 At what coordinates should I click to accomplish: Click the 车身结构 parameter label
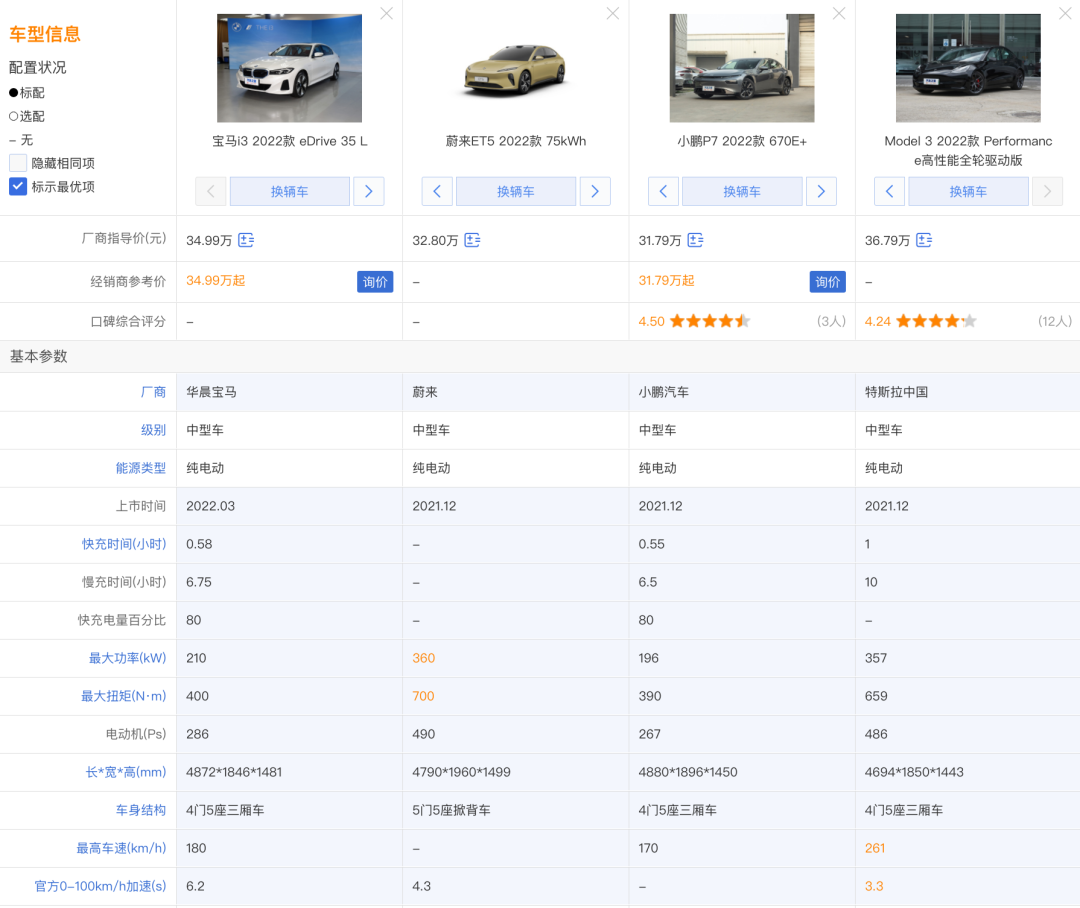141,810
